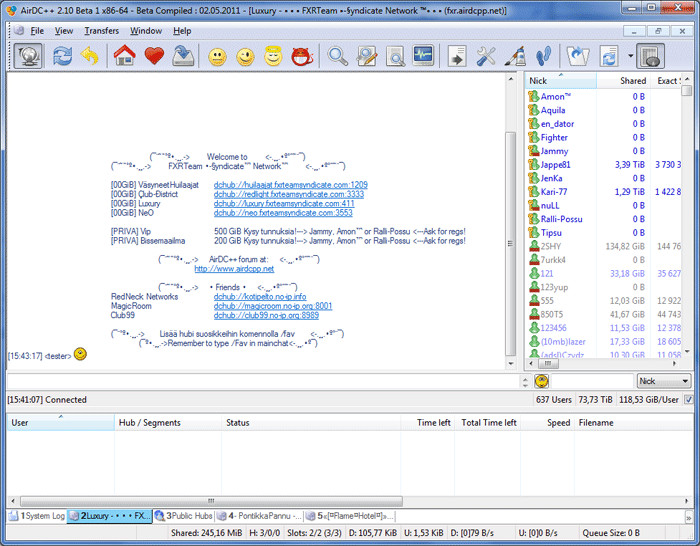Open the View menu
The image size is (700, 546).
[x=64, y=31]
